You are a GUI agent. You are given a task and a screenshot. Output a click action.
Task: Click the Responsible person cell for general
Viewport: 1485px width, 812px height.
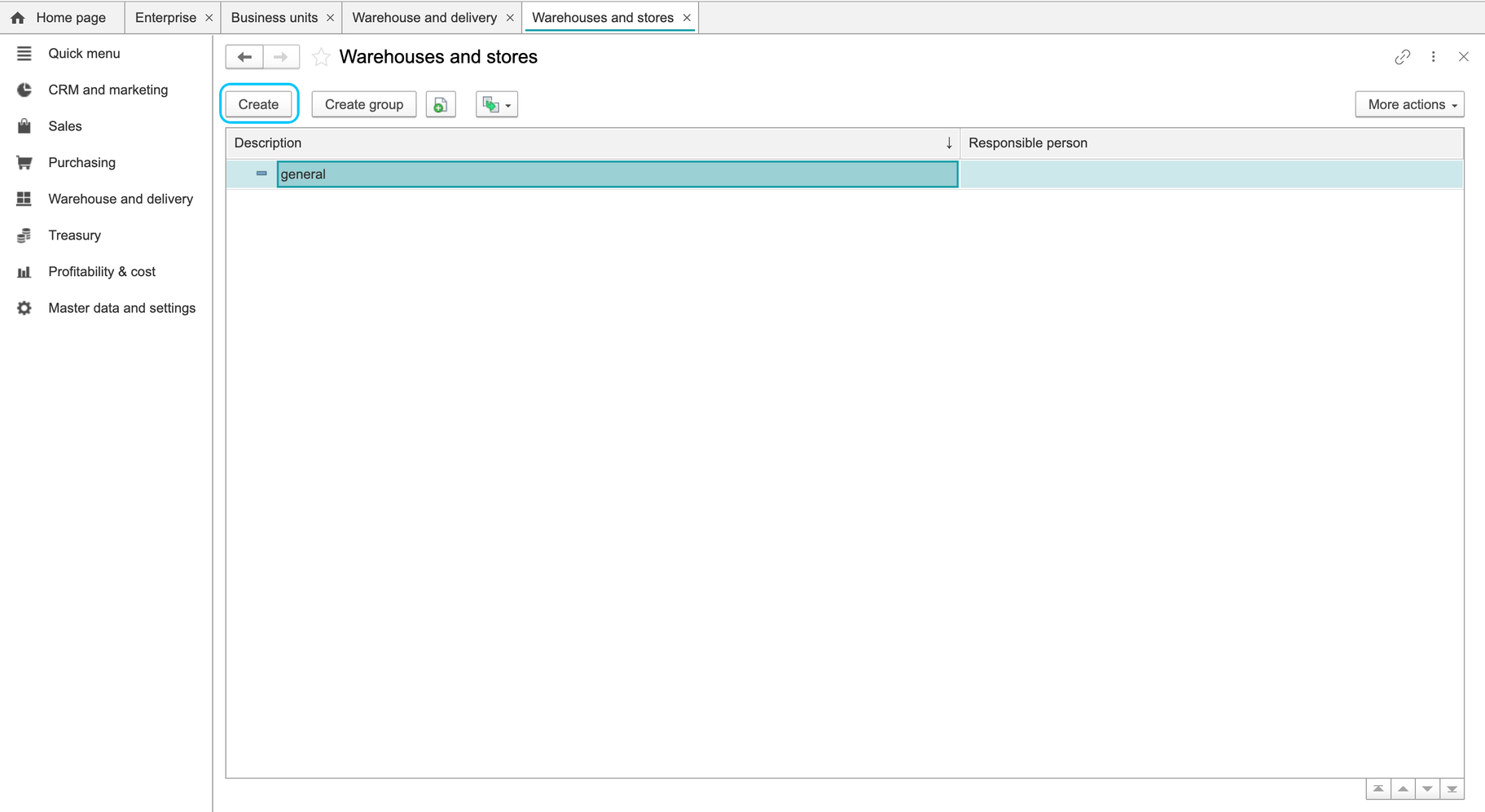tap(1211, 174)
